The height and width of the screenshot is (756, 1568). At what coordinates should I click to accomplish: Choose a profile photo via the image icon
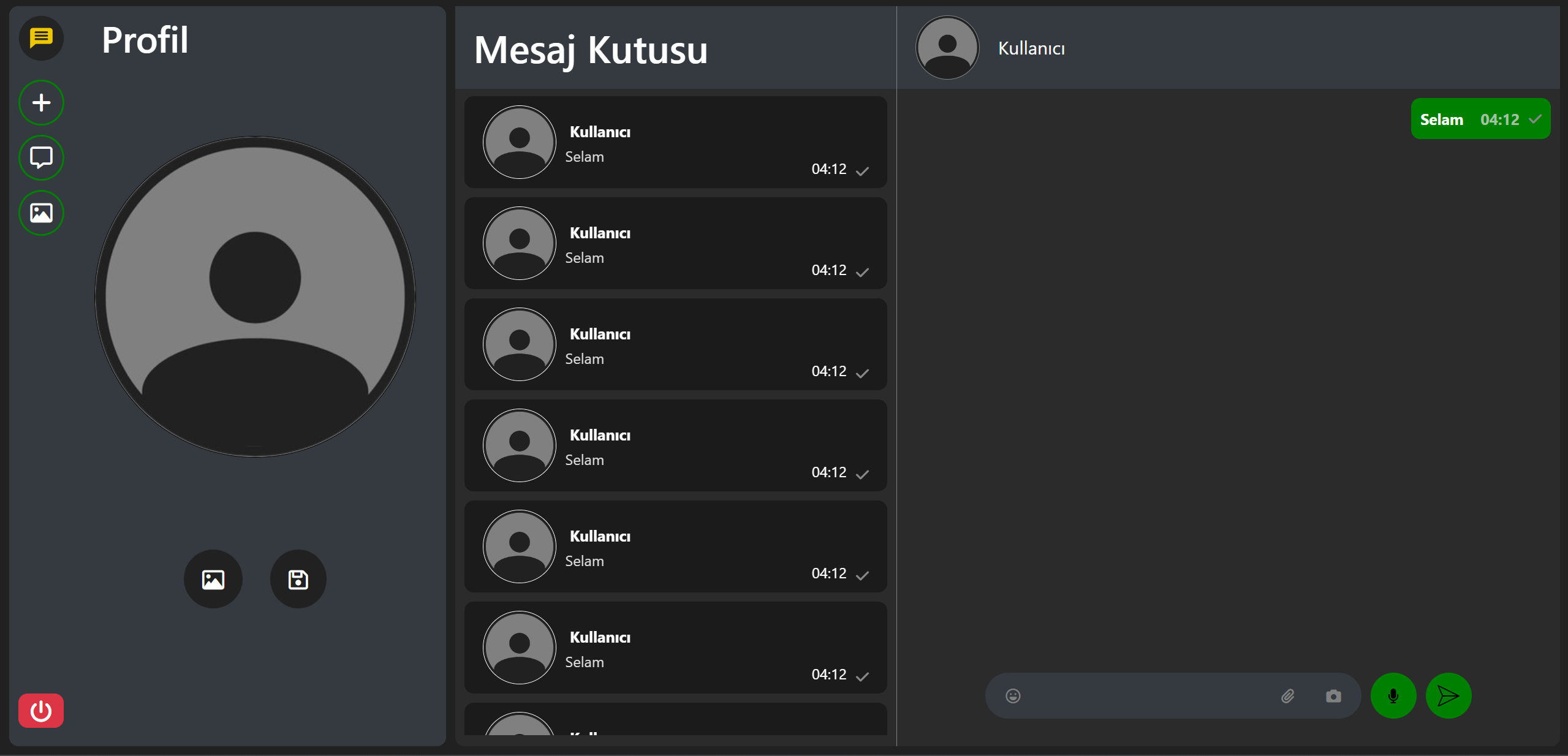[213, 578]
